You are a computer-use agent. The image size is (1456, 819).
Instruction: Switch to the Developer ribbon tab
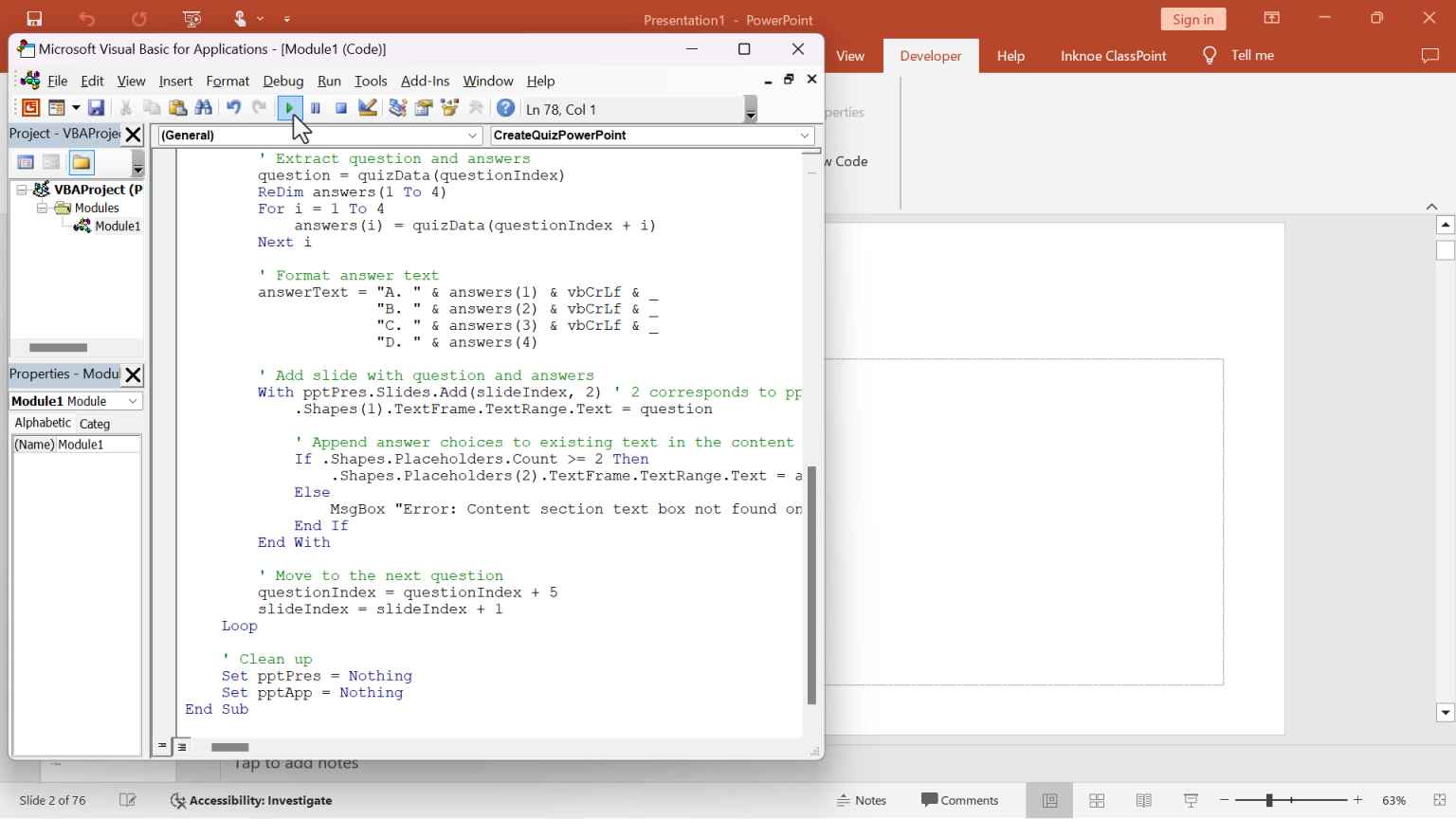[x=930, y=55]
